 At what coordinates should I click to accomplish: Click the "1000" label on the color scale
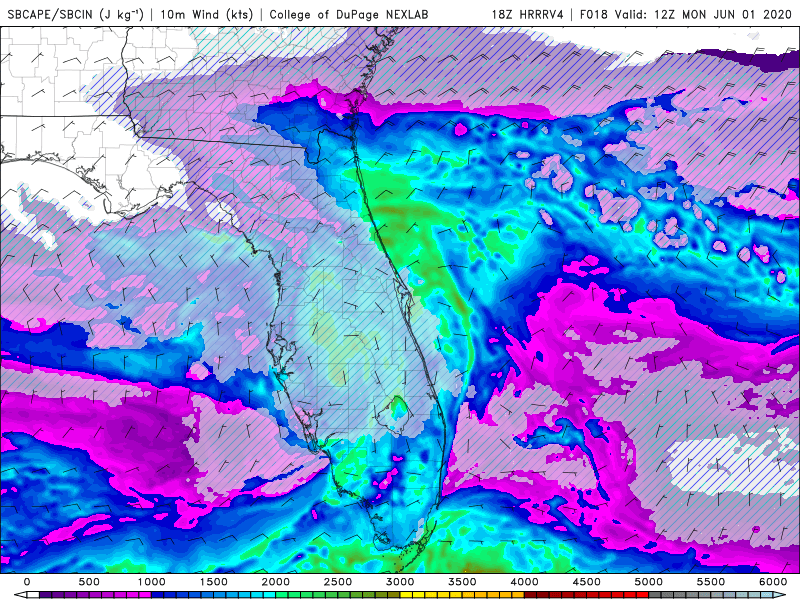point(151,582)
